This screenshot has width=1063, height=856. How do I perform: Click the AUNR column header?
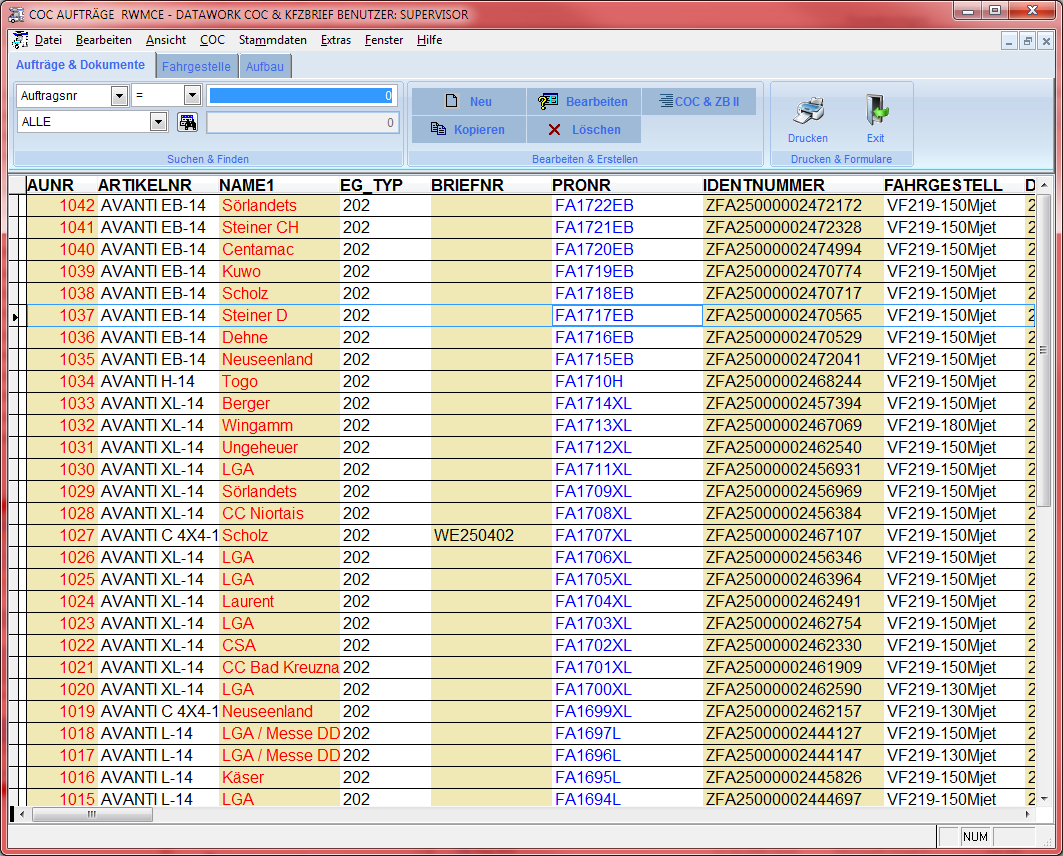(62, 185)
